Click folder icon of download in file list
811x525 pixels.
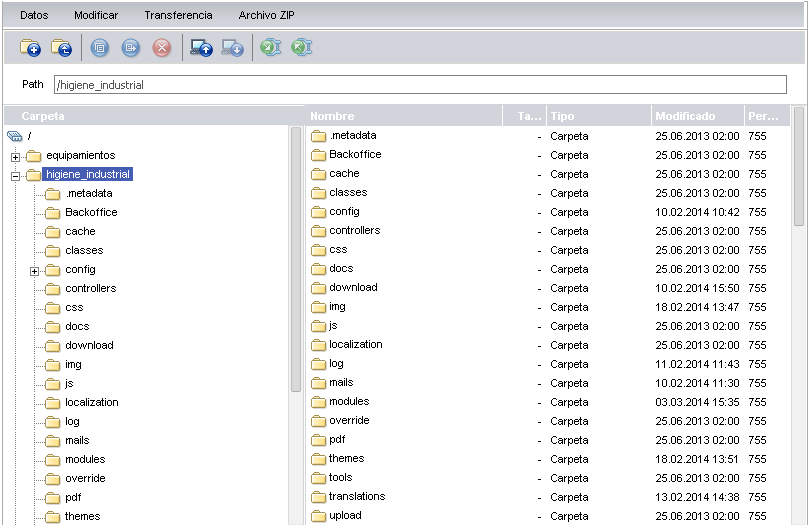point(318,288)
